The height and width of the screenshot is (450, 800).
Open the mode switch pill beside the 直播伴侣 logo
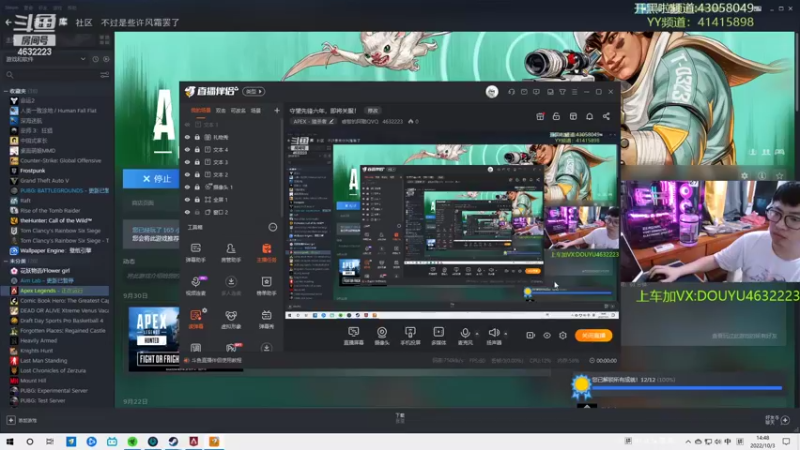[254, 92]
